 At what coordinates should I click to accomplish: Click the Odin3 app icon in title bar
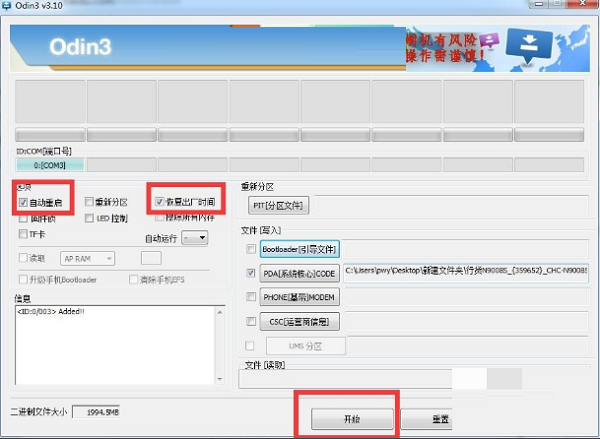[x=9, y=8]
